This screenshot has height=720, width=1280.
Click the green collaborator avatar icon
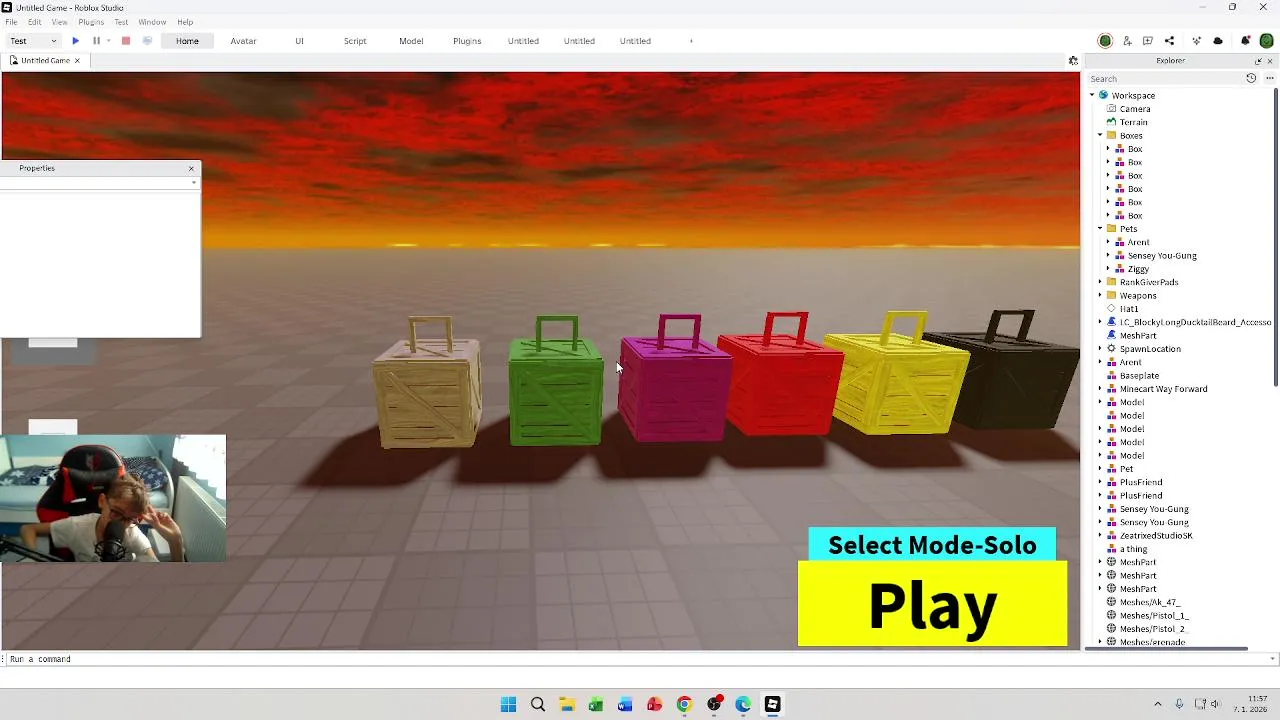[x=1105, y=41]
